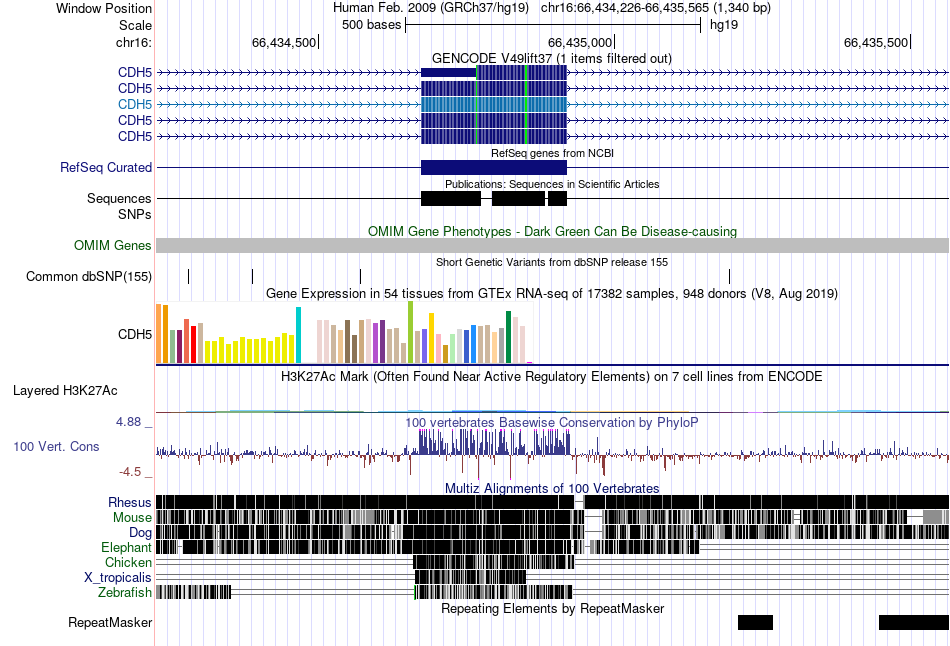
Task: Click the Window Position label
Action: coord(104,8)
